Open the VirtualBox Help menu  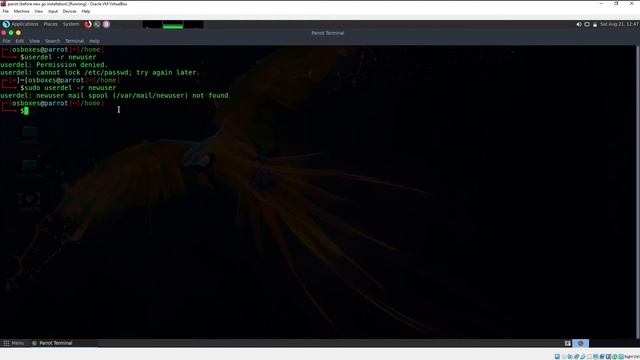click(86, 11)
